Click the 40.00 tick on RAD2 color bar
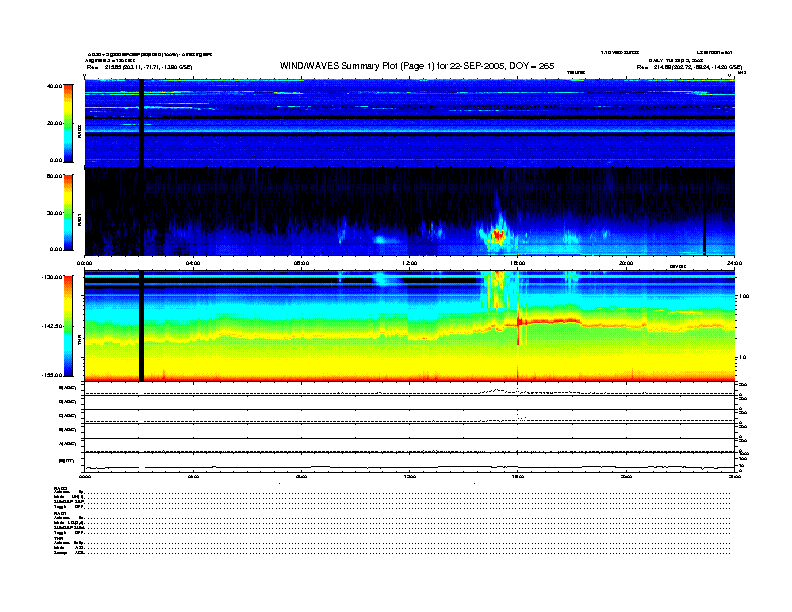Viewport: 792px width, 612px height. pos(54,86)
